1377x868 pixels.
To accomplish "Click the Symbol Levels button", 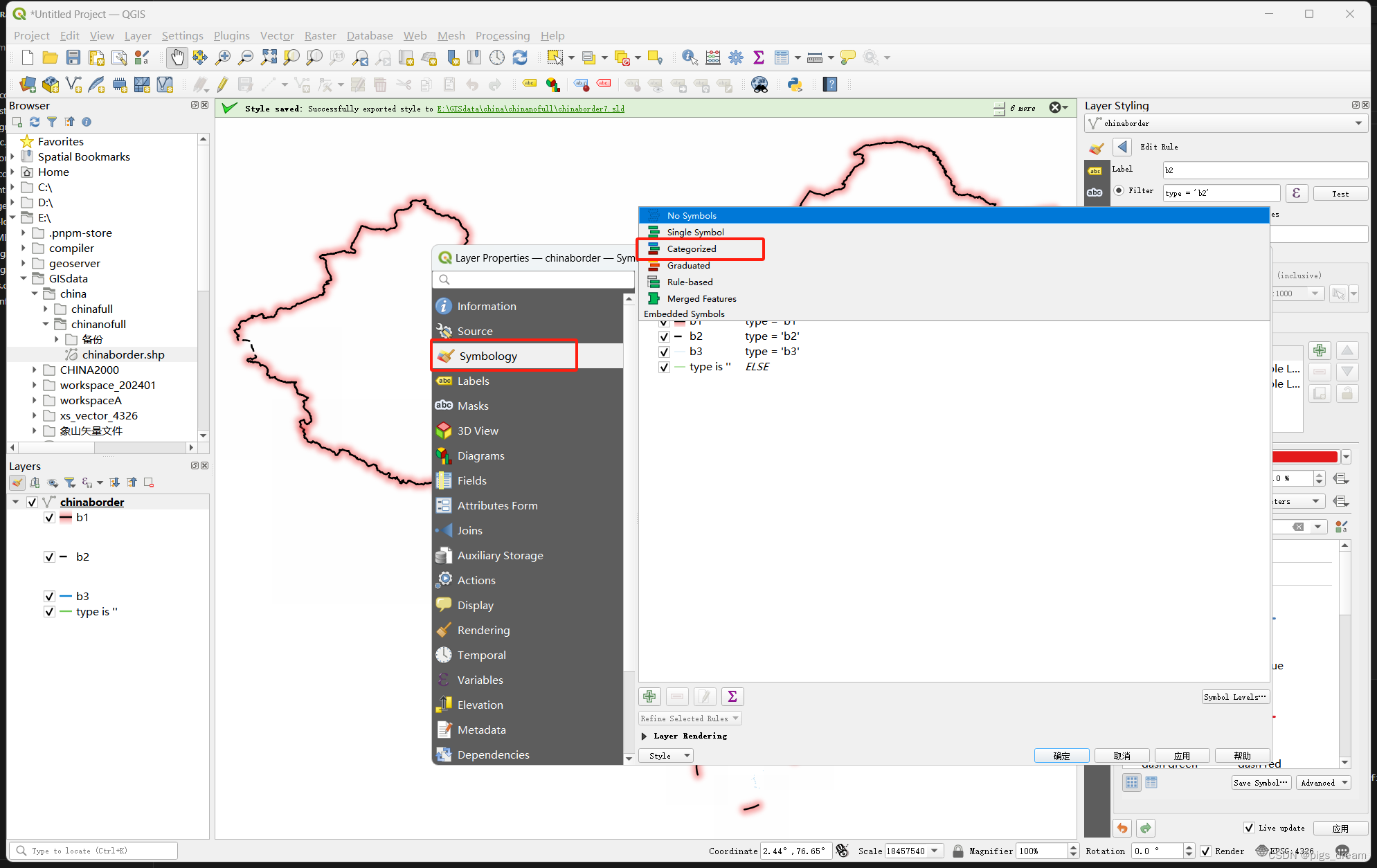I will (1234, 697).
